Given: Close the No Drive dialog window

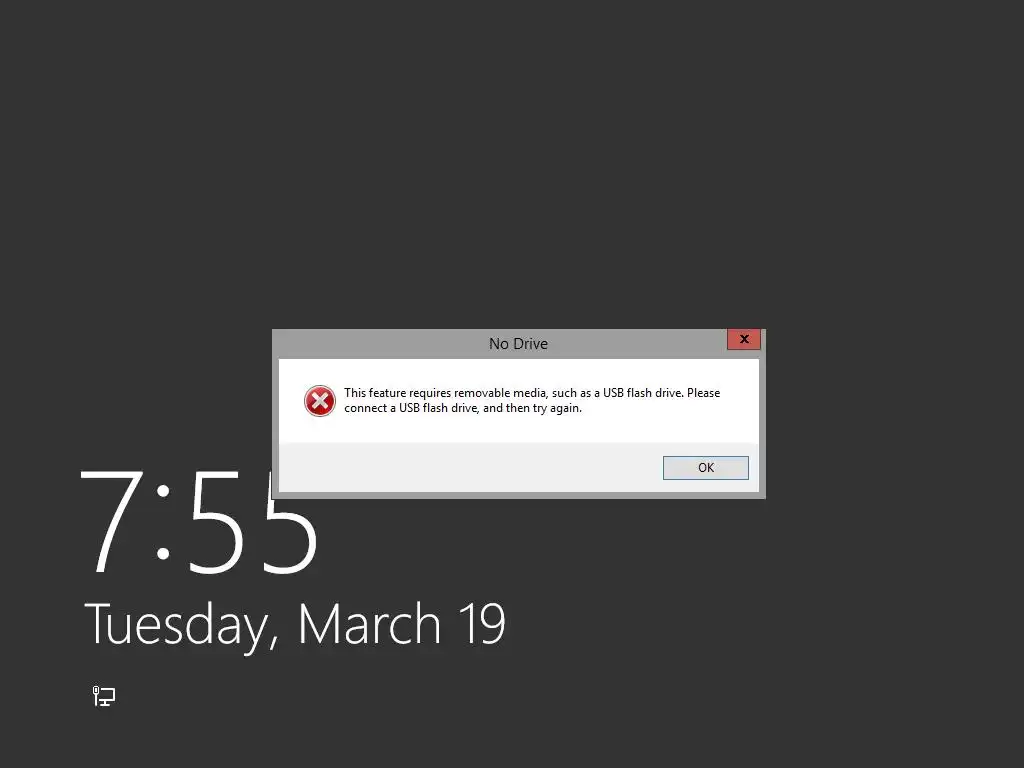Looking at the screenshot, I should [x=744, y=339].
